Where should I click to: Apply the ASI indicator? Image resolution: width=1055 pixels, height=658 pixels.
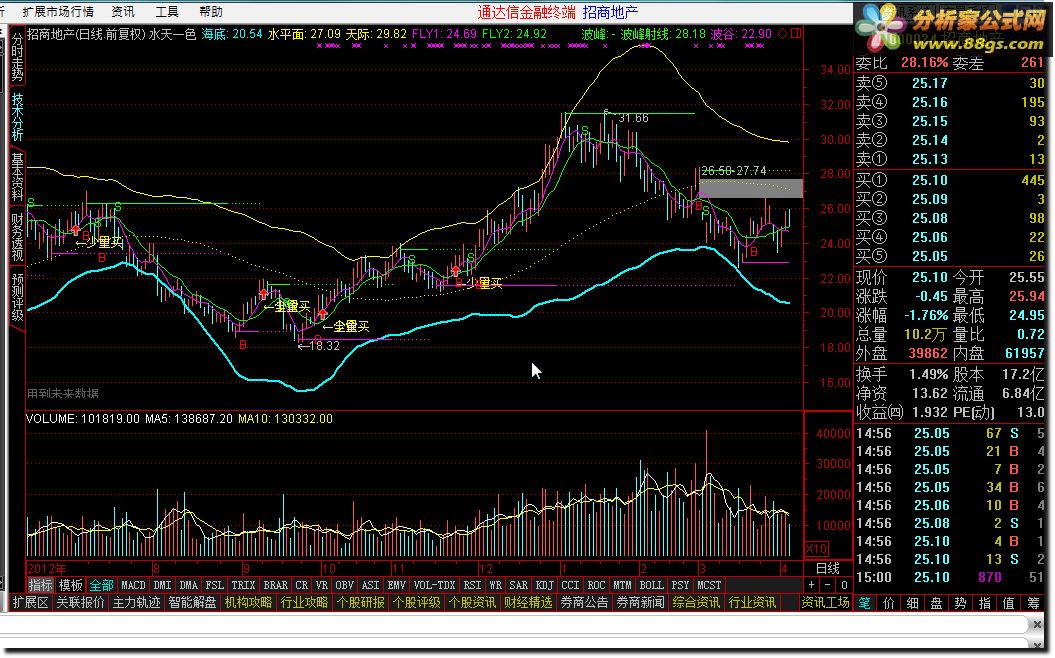(x=370, y=585)
